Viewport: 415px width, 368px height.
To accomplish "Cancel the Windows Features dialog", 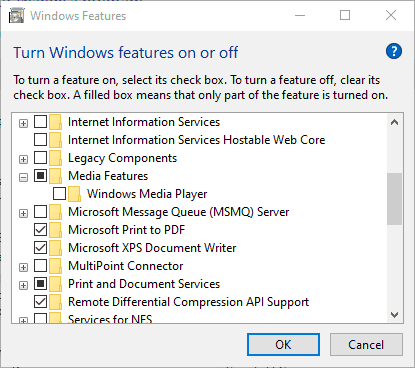I will (x=366, y=345).
